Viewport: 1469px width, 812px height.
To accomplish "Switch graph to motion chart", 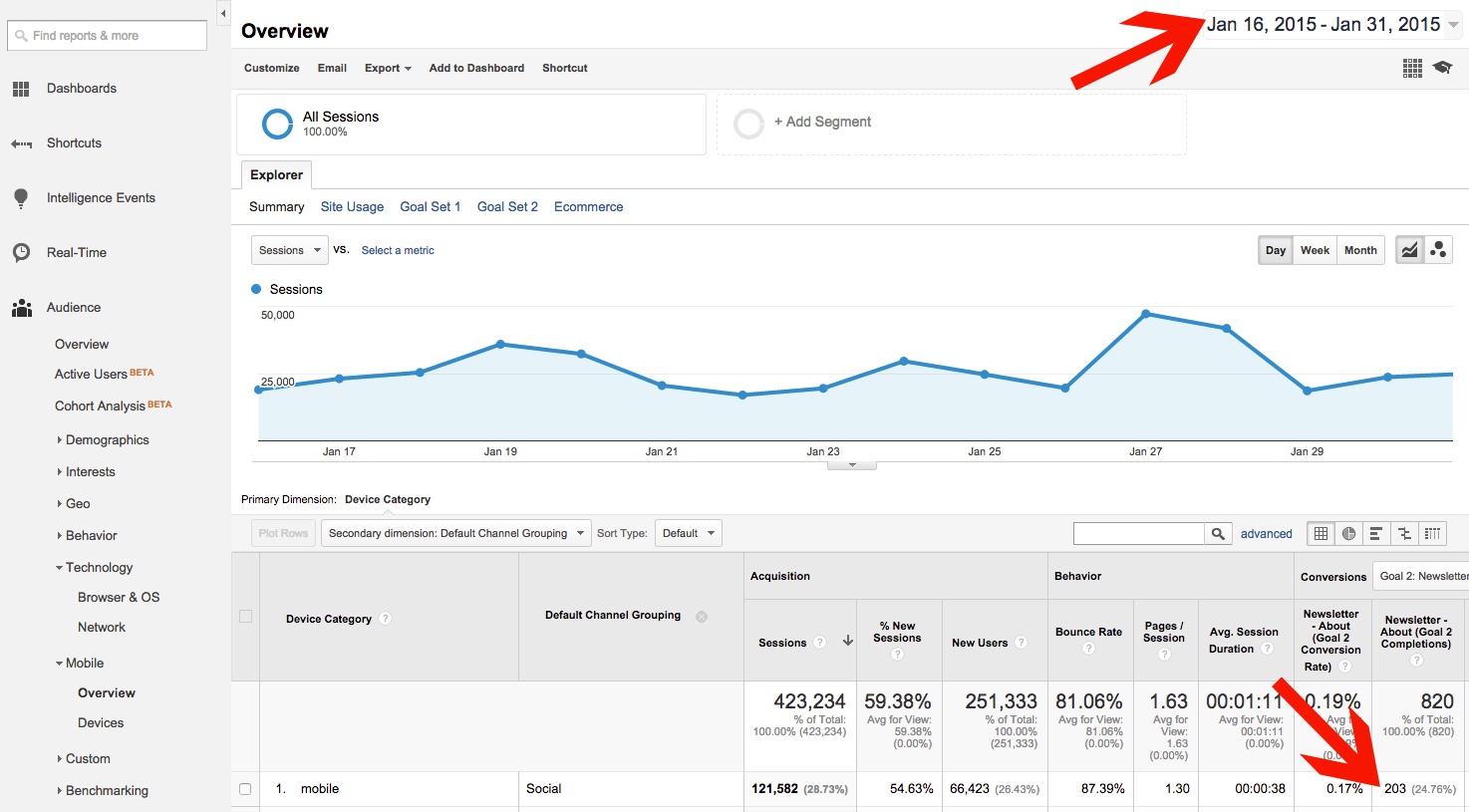I will coord(1438,250).
